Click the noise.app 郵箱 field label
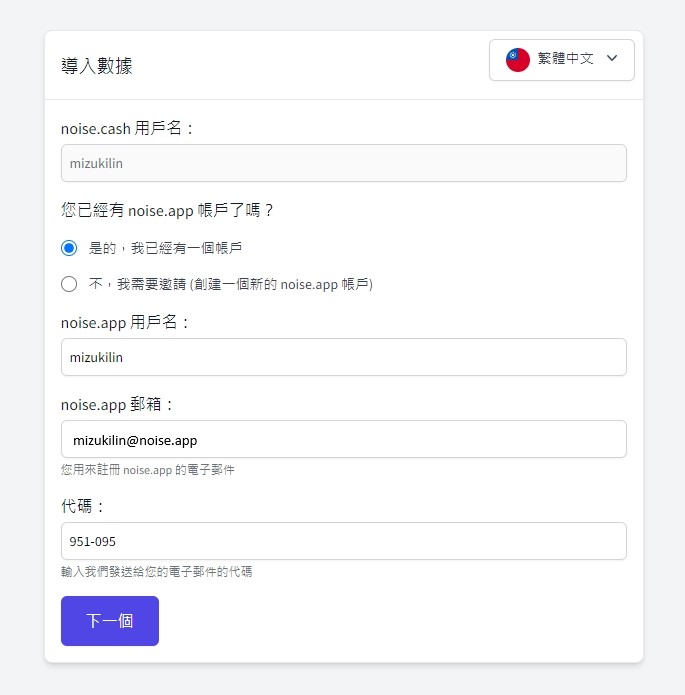Image resolution: width=685 pixels, height=695 pixels. (x=117, y=404)
